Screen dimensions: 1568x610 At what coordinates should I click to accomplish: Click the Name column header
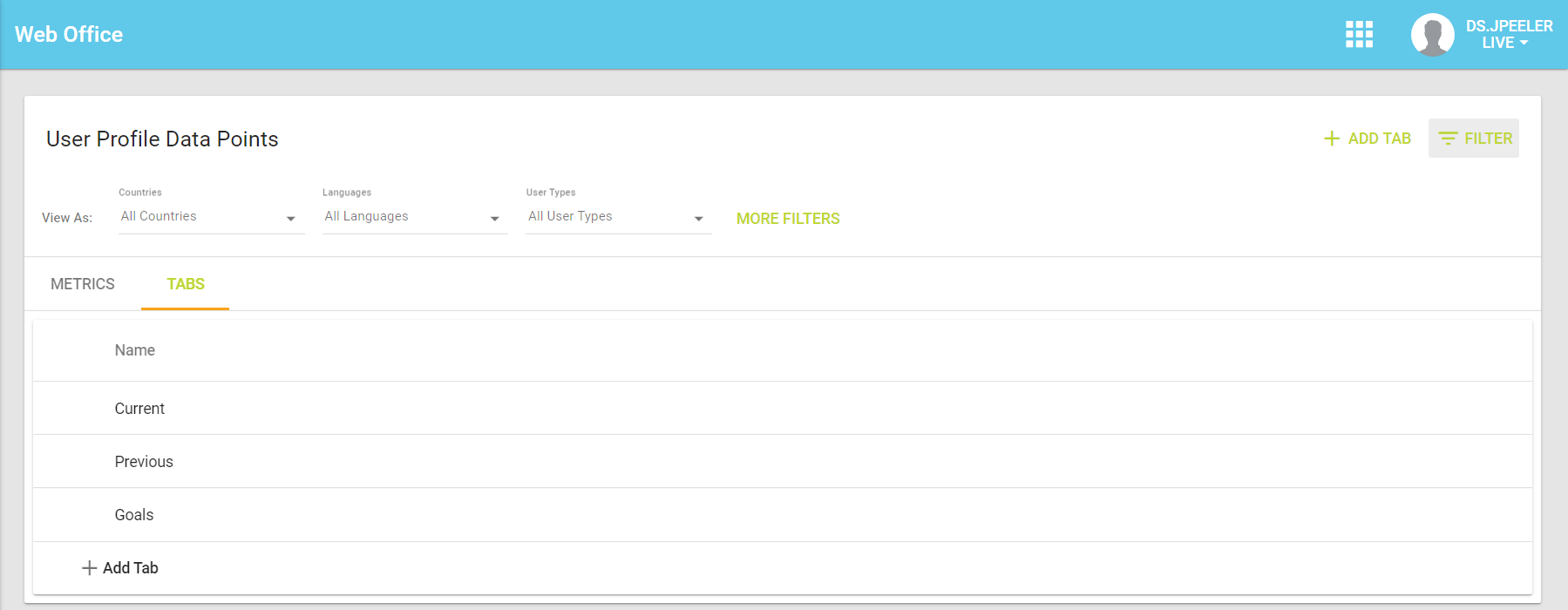[135, 350]
